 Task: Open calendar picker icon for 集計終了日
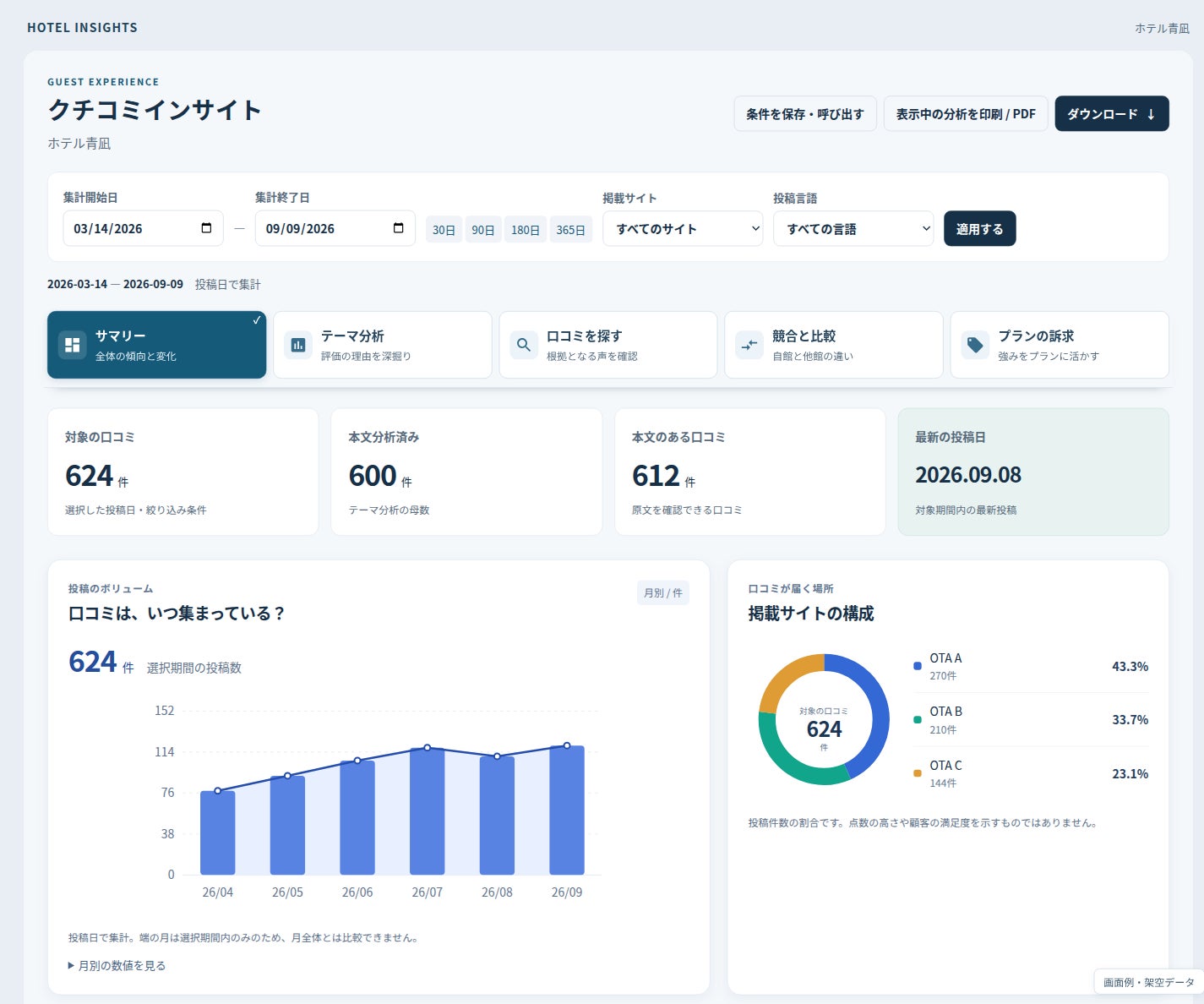399,228
